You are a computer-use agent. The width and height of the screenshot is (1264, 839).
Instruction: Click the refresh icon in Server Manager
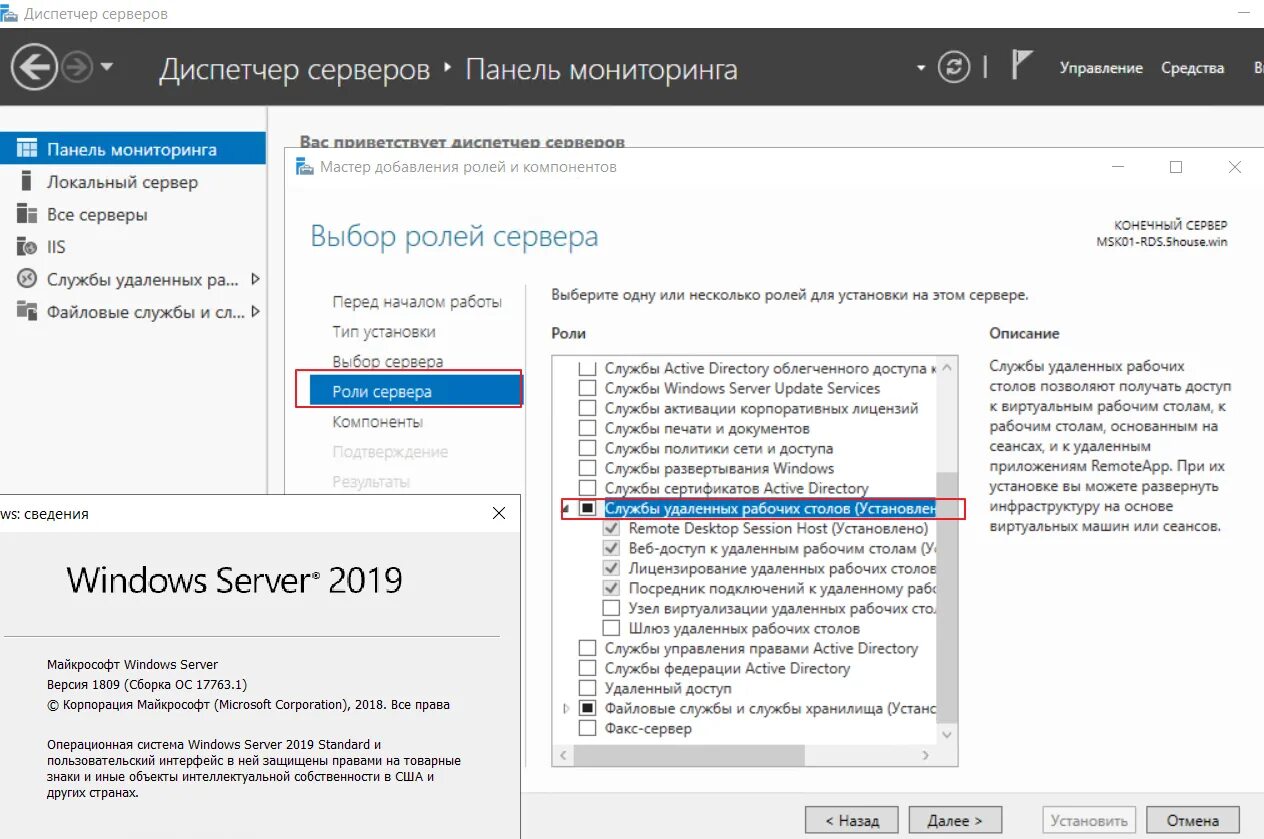(x=954, y=66)
